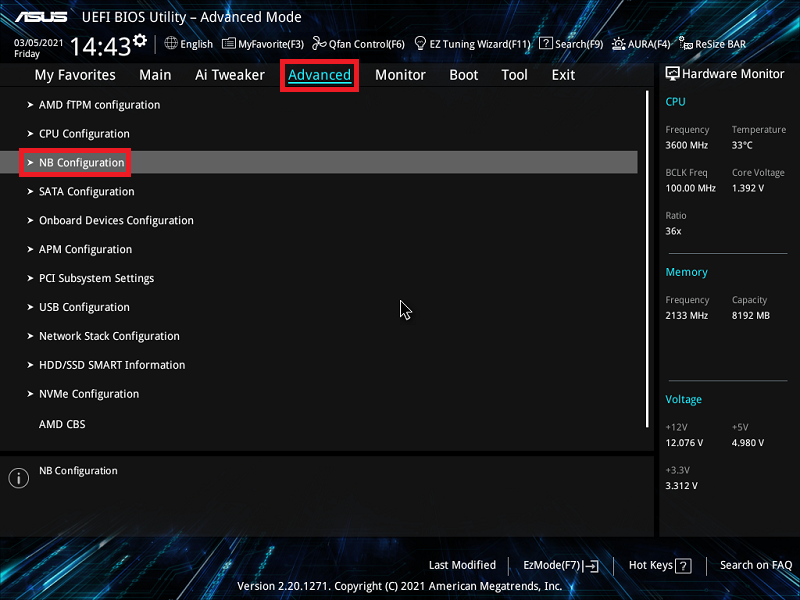This screenshot has width=800, height=600.
Task: Open the settings gear next to the clock
Action: click(x=139, y=41)
